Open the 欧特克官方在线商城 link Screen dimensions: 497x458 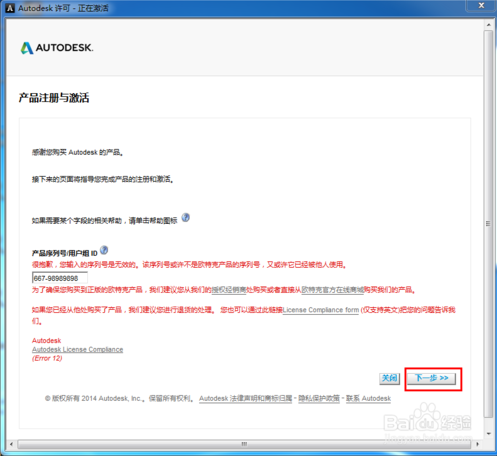pos(332,290)
